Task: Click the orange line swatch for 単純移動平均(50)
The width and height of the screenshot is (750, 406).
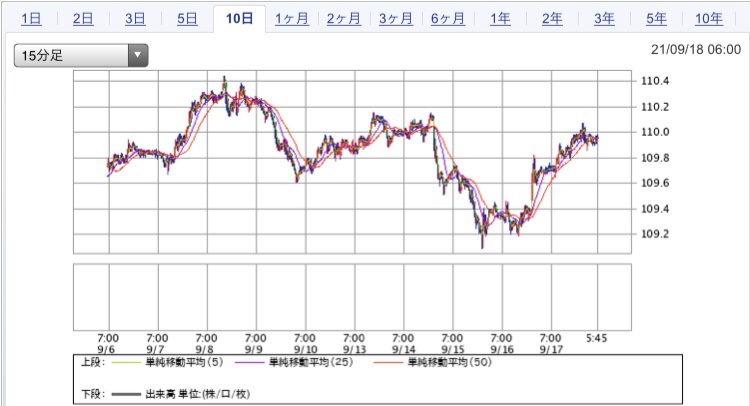Action: coord(388,363)
